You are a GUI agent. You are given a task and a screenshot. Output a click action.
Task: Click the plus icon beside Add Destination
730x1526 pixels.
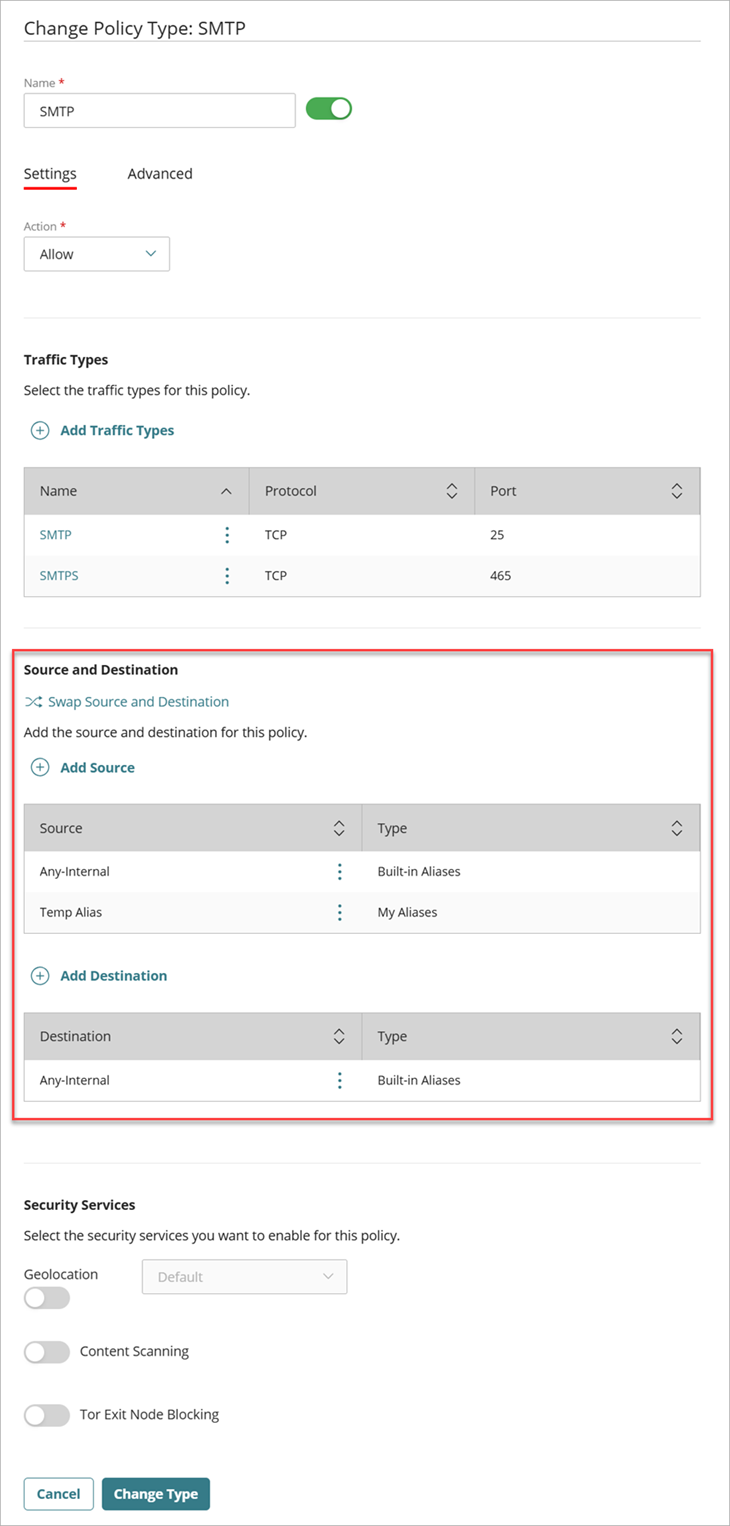point(40,976)
